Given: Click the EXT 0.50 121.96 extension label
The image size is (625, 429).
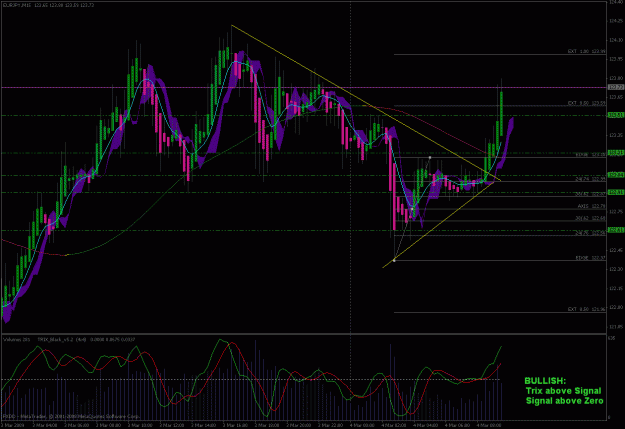Looking at the screenshot, I should tap(586, 309).
